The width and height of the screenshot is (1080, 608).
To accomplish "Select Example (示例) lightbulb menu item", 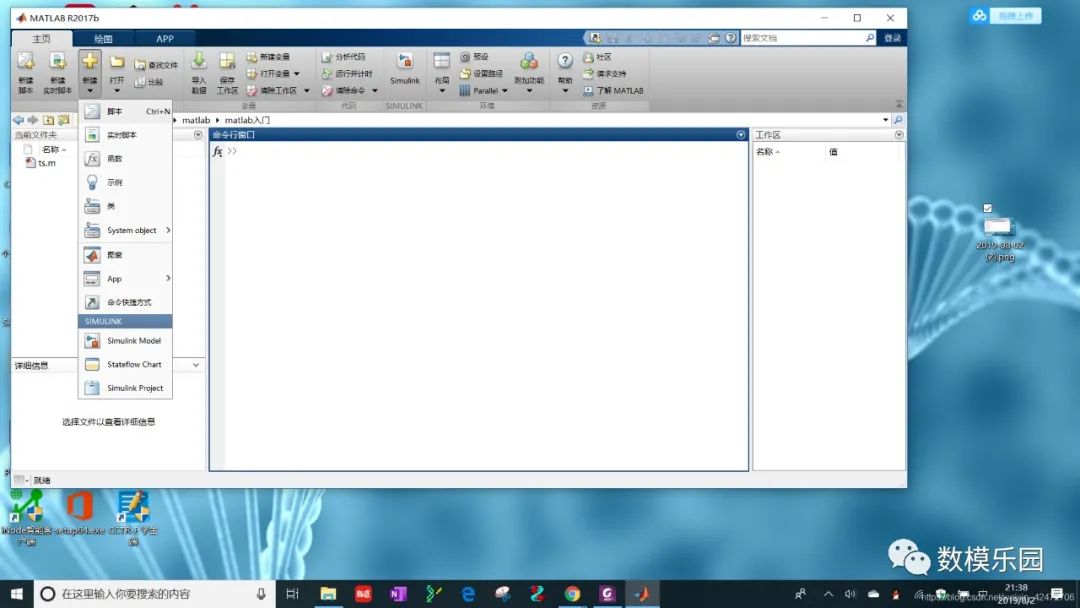I will pyautogui.click(x=125, y=182).
